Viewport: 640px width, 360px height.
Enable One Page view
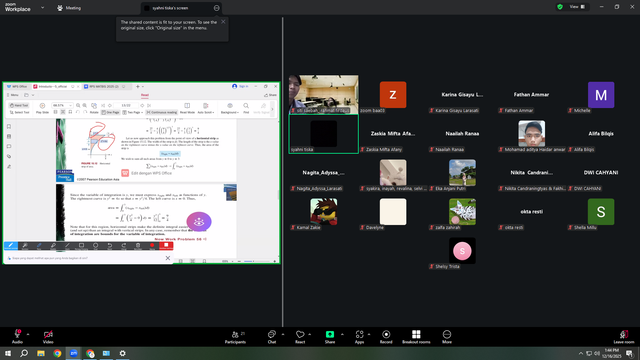click(110, 112)
